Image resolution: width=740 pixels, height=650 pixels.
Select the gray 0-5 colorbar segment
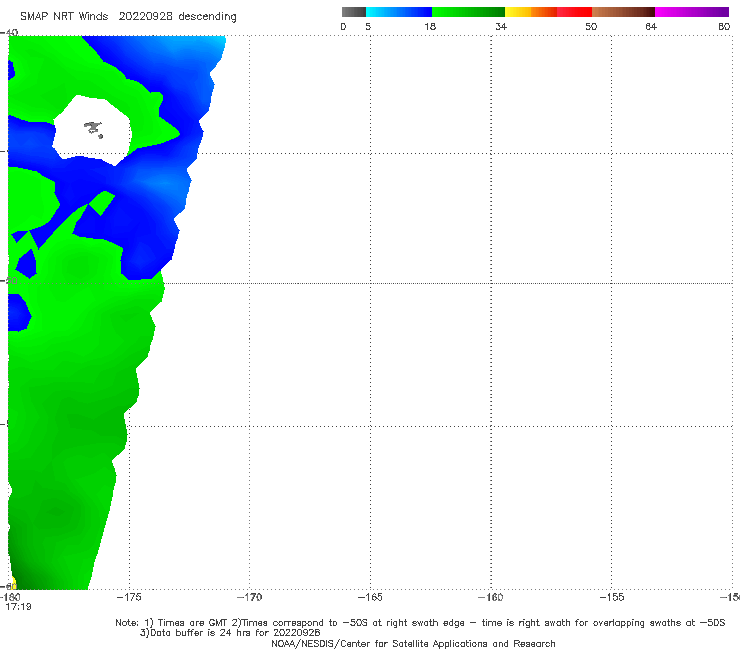(354, 12)
